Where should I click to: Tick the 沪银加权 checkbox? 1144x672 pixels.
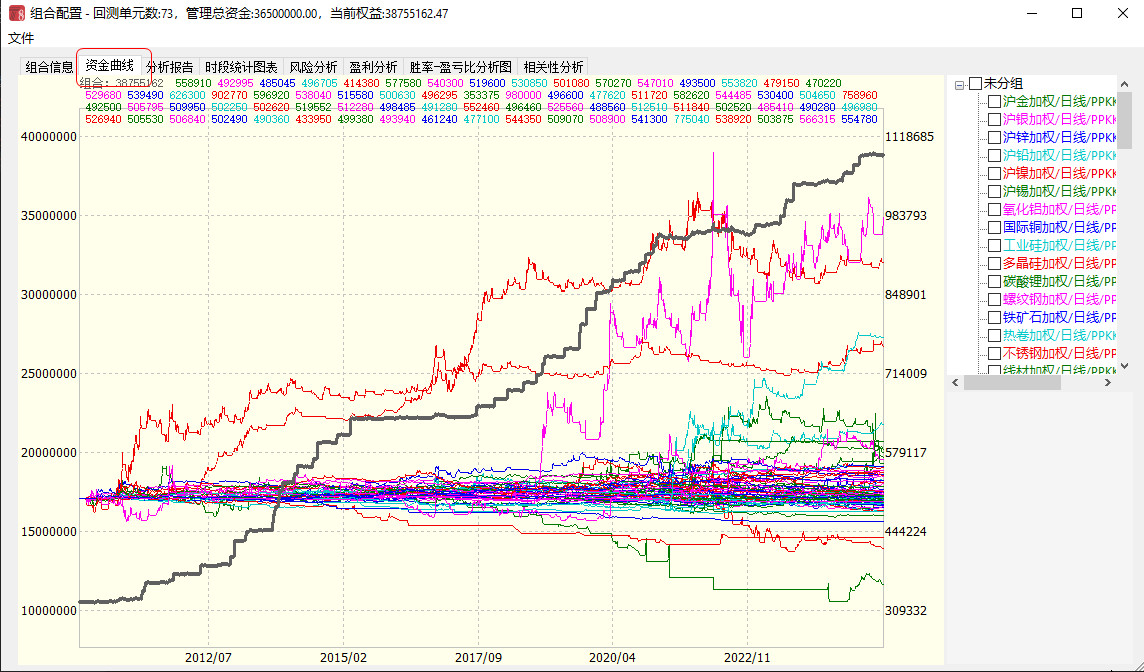[x=994, y=120]
